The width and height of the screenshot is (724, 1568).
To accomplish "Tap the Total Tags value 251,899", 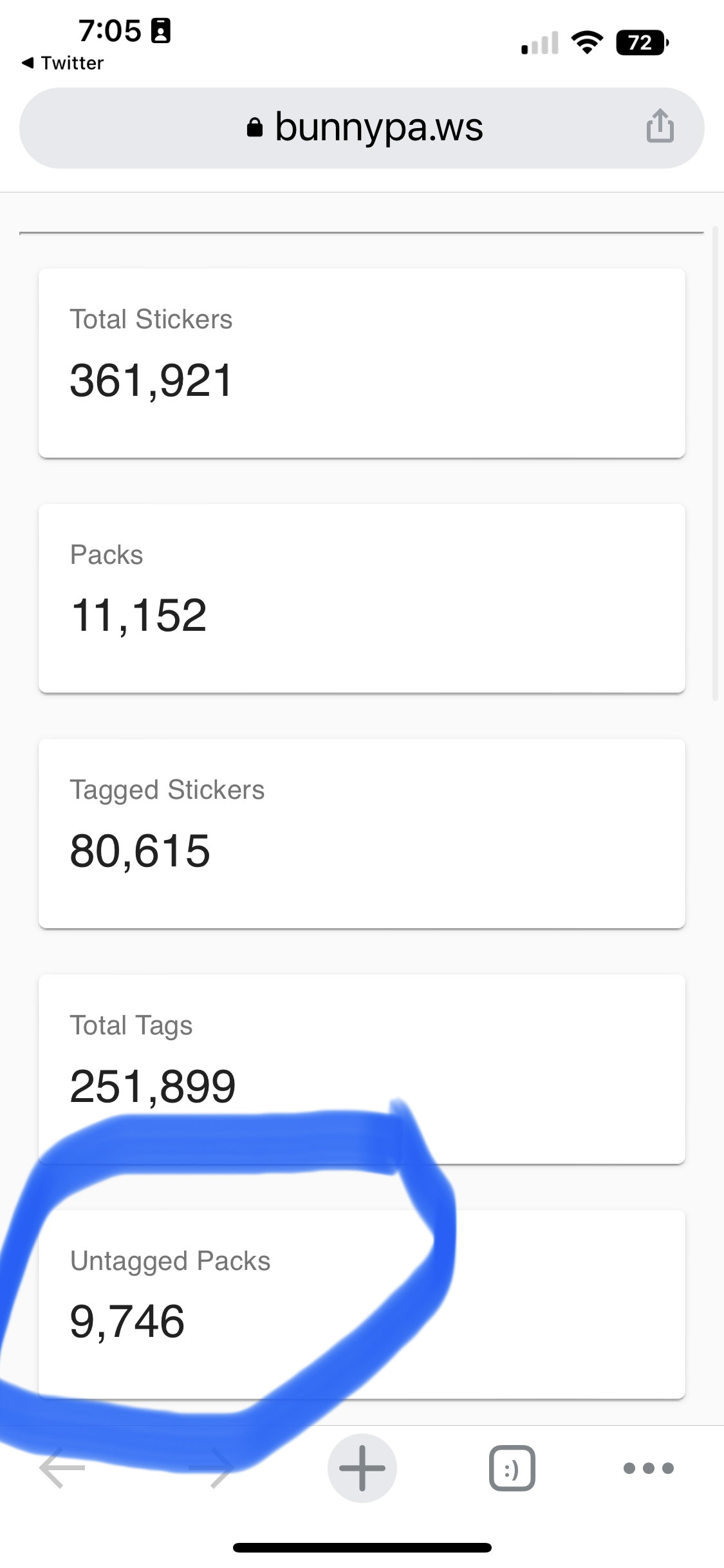I will pos(153,1087).
